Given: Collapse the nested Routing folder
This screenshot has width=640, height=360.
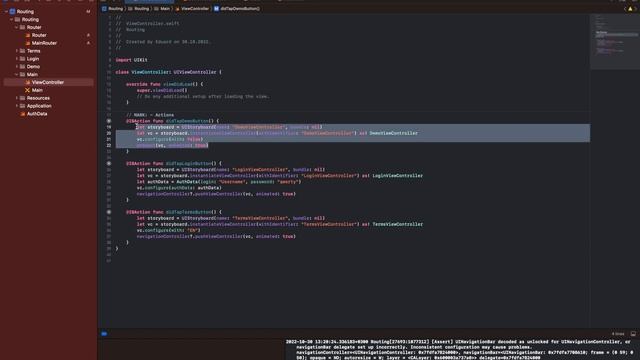Looking at the screenshot, I should (x=11, y=19).
